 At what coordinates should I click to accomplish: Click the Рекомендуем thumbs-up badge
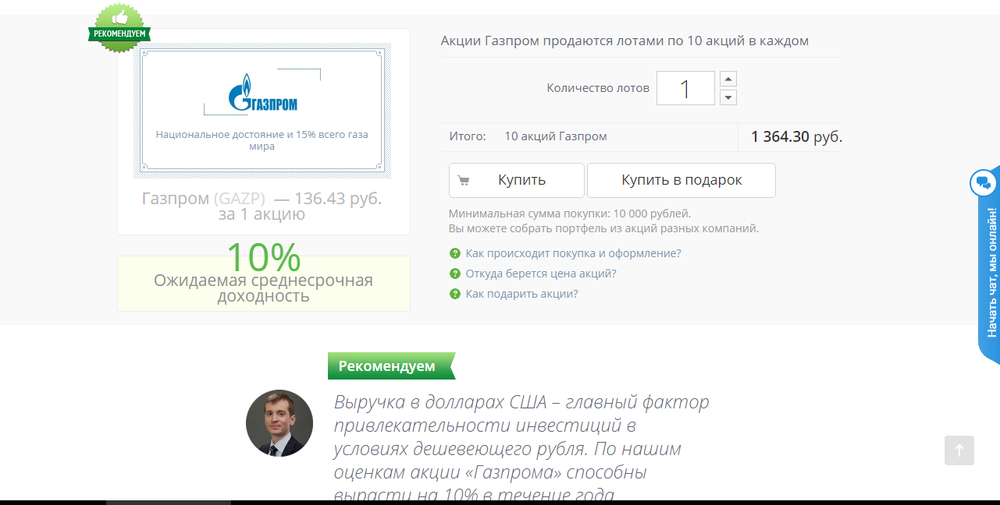coord(119,28)
